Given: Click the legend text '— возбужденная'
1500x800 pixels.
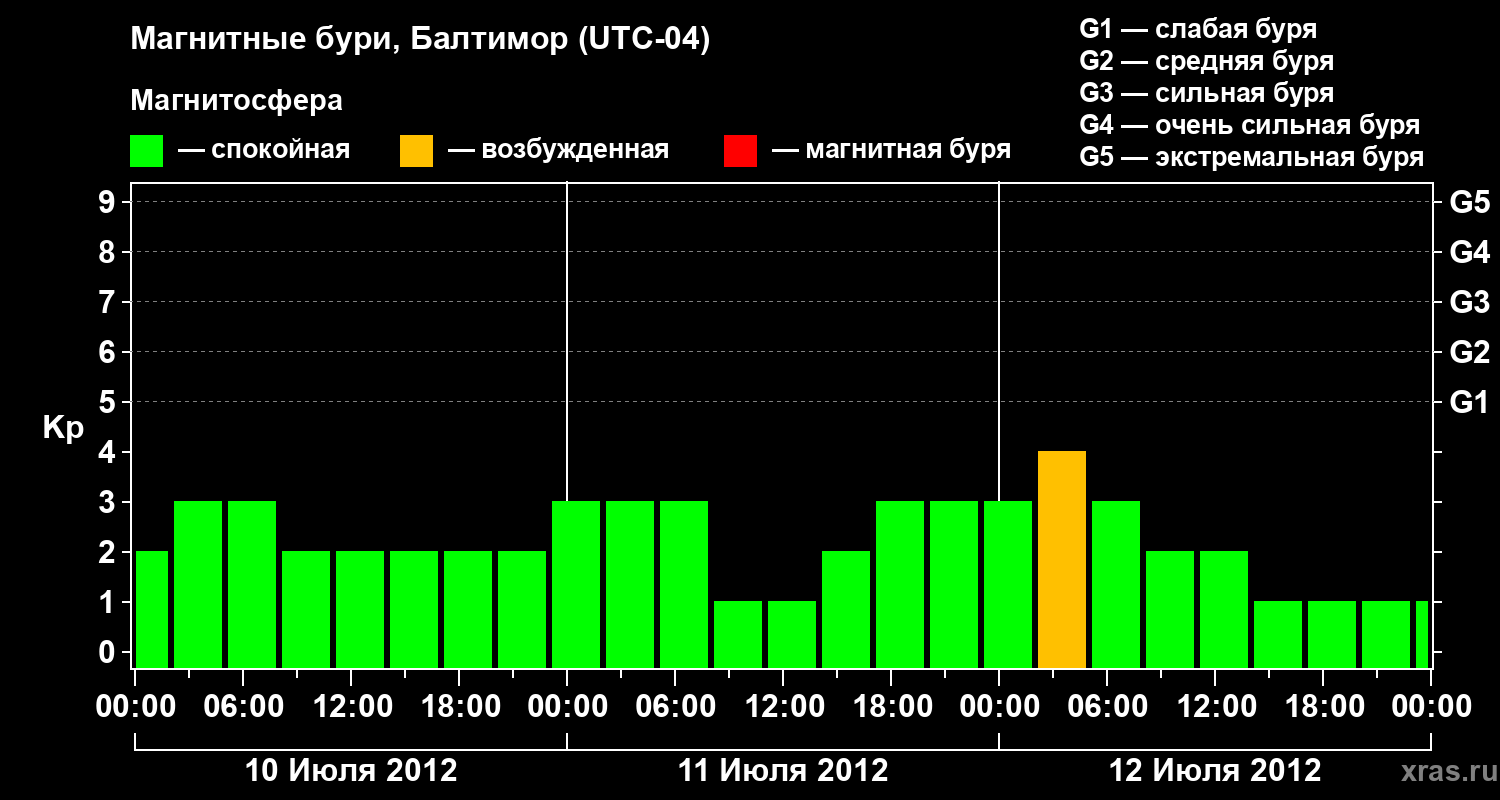Looking at the screenshot, I should pos(558,151).
